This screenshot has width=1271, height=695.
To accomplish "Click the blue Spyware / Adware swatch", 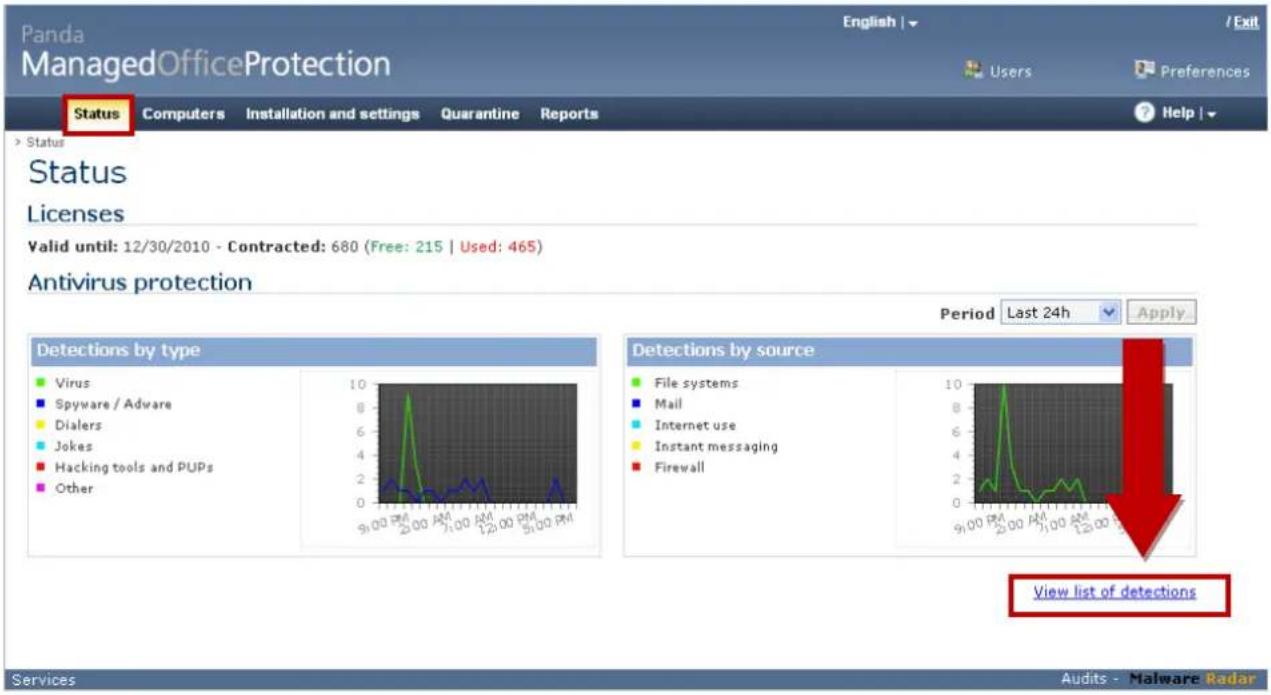I will (40, 404).
